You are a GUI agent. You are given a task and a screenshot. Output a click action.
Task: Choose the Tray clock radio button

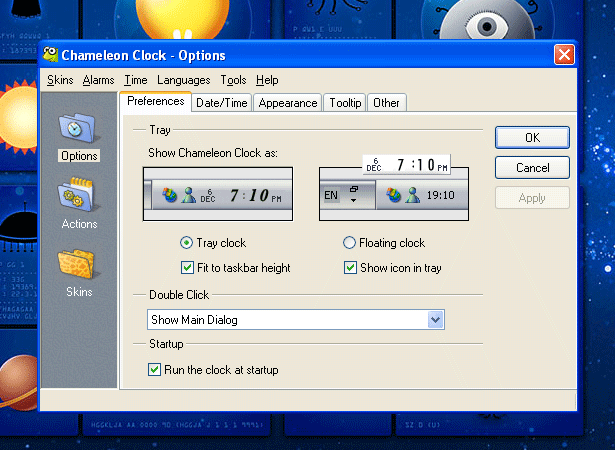[186, 243]
